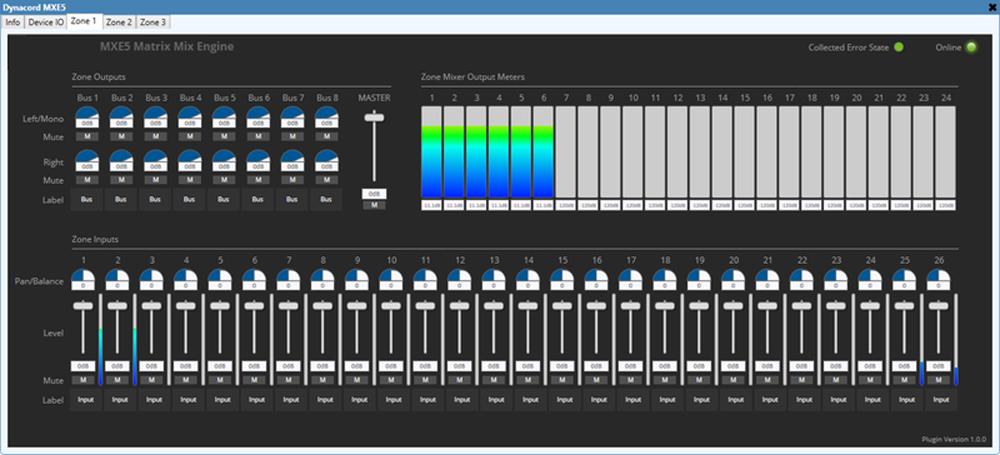This screenshot has width=1000, height=455.
Task: Click input 19 Pan/Balance knob
Action: pyautogui.click(x=700, y=276)
